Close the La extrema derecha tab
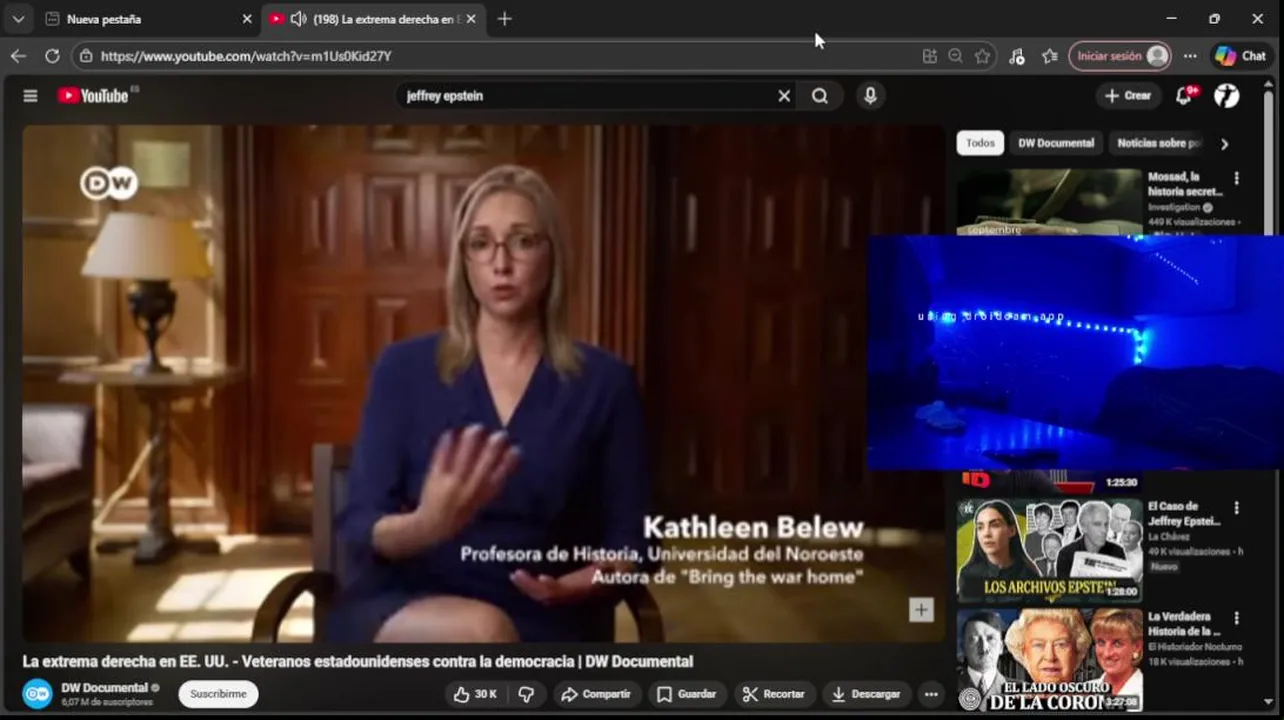This screenshot has width=1284, height=720. 471,19
